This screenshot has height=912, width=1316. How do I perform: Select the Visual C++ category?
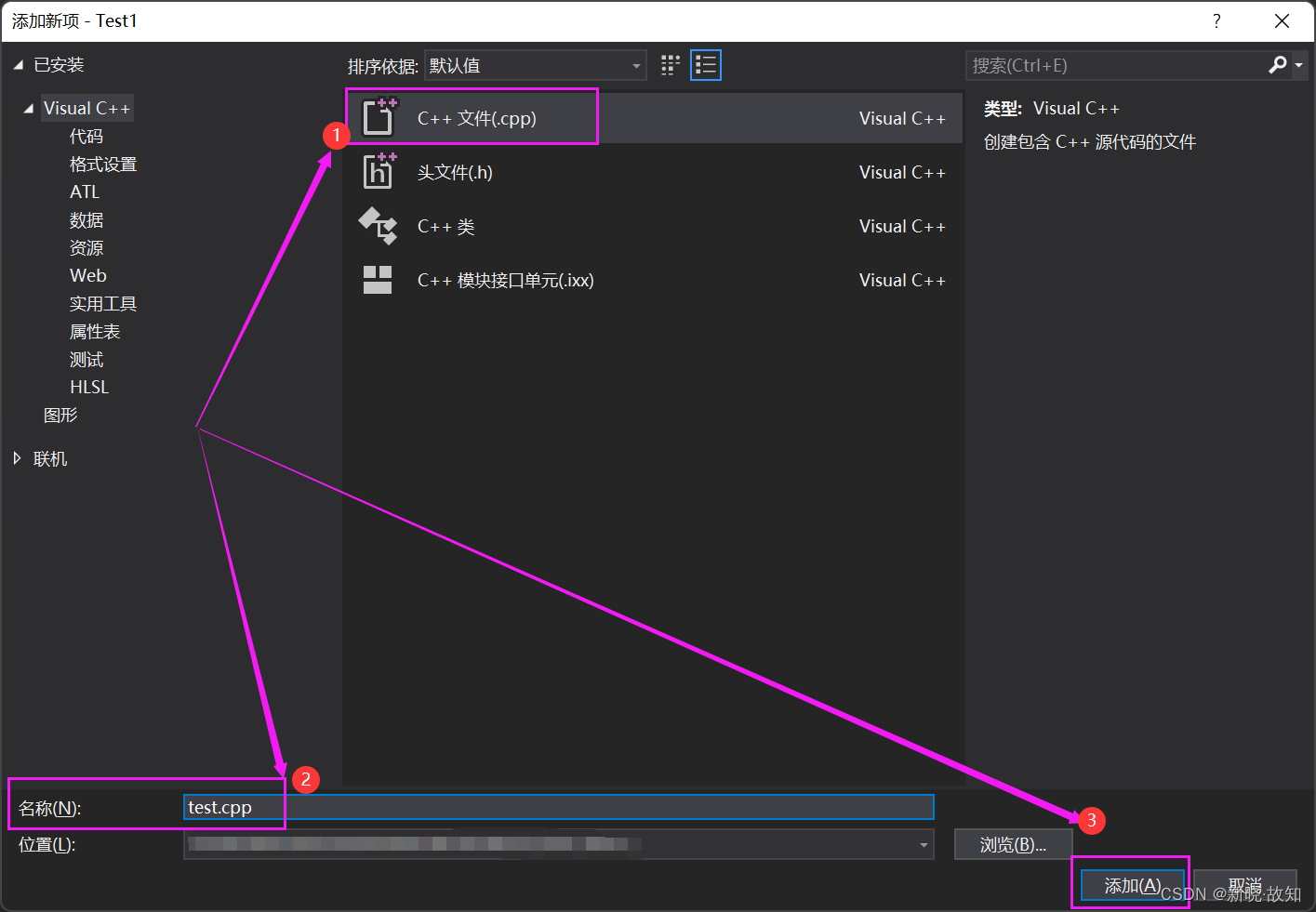(86, 108)
